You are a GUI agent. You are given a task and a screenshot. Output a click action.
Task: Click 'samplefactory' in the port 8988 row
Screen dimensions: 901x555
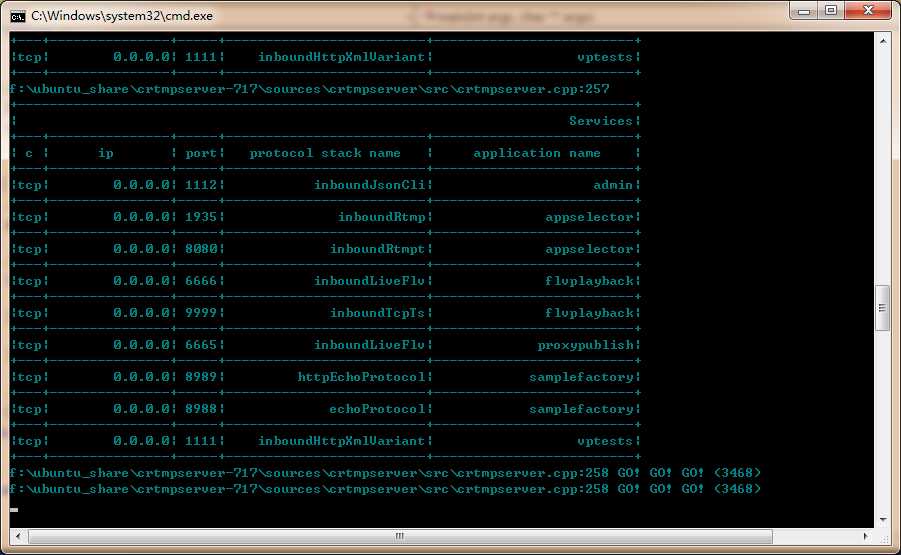[581, 409]
